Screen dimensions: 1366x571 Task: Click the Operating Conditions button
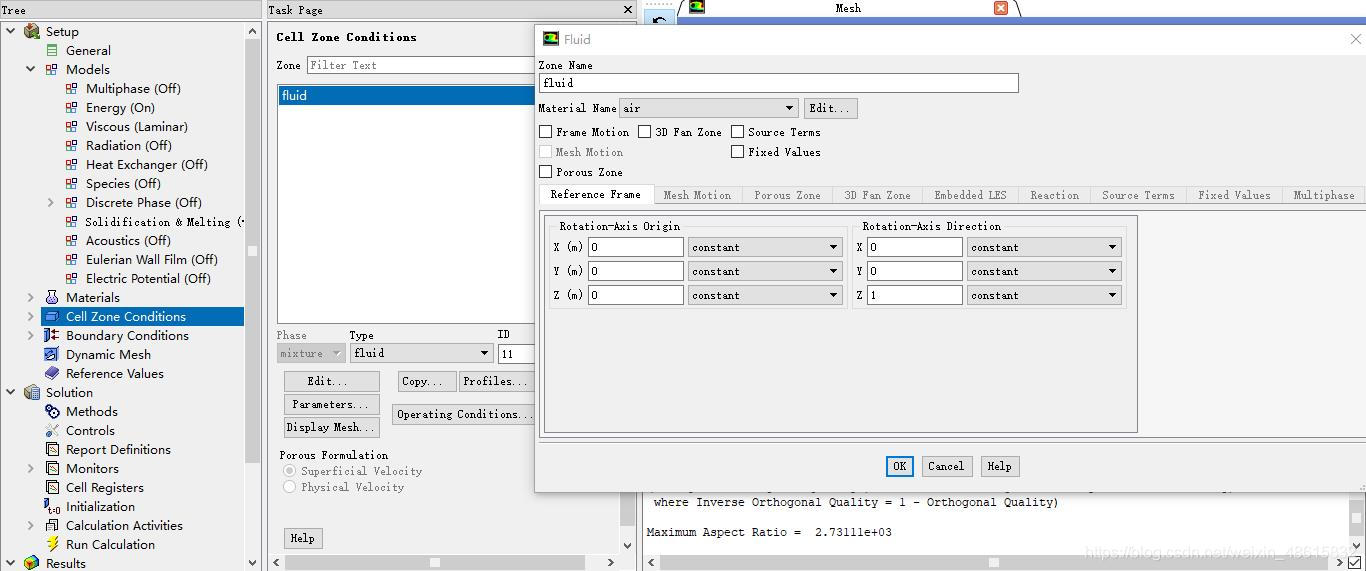[x=463, y=414]
